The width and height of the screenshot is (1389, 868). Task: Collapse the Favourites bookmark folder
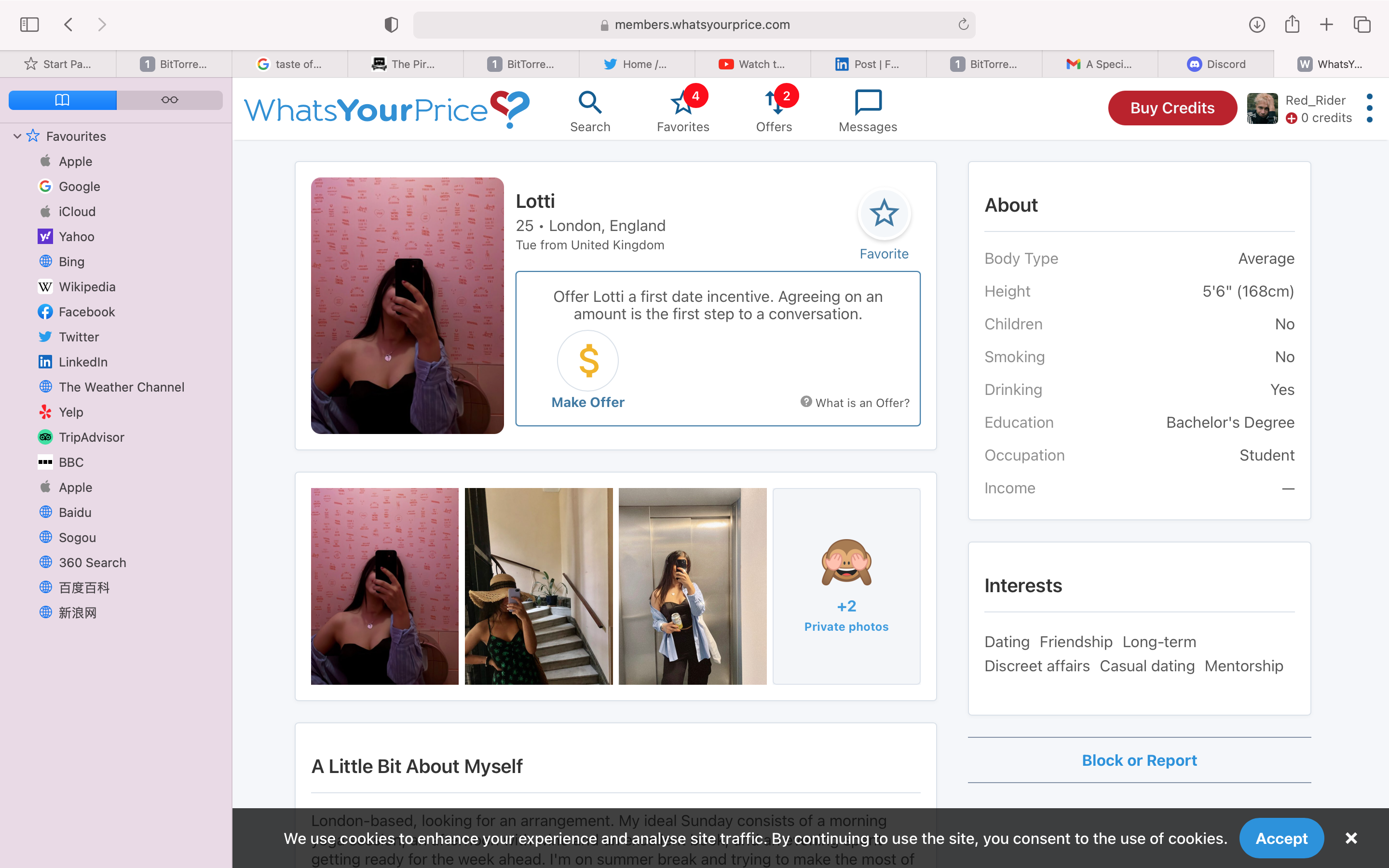pyautogui.click(x=17, y=136)
